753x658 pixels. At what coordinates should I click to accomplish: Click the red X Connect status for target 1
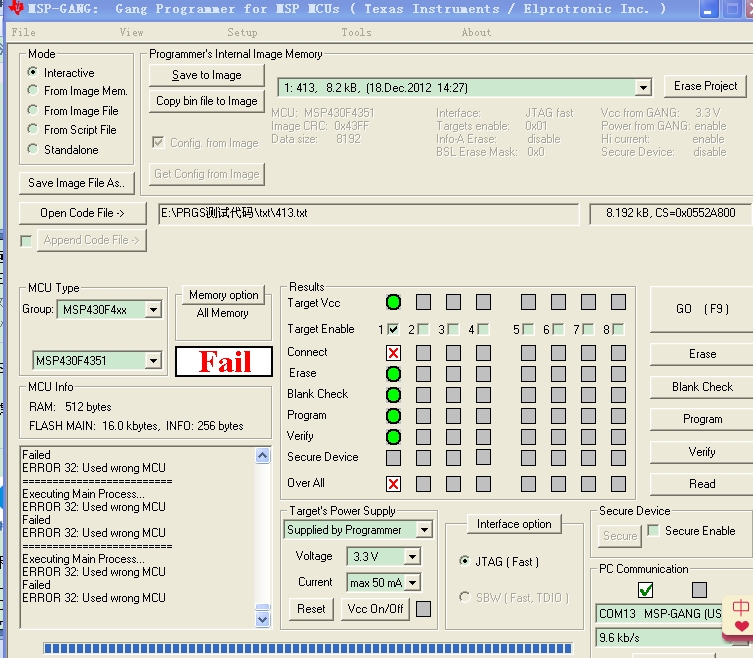tap(393, 353)
